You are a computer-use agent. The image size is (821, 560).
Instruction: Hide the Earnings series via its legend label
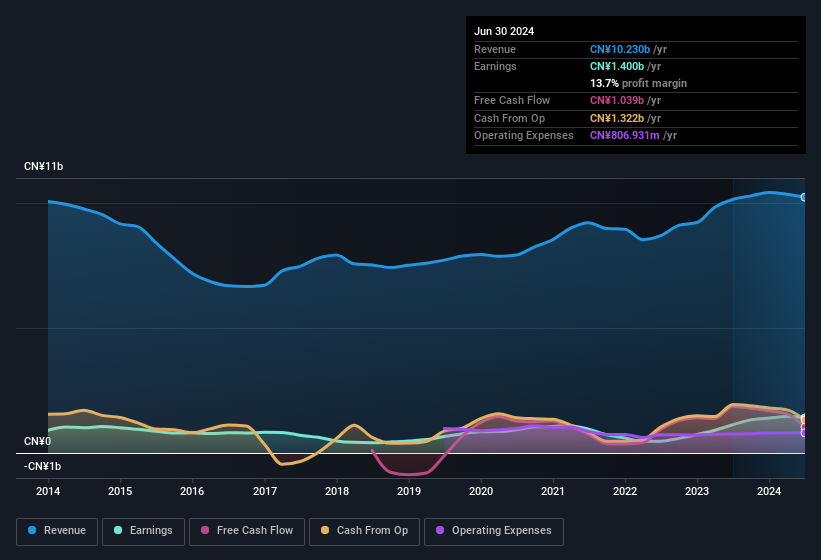(150, 531)
